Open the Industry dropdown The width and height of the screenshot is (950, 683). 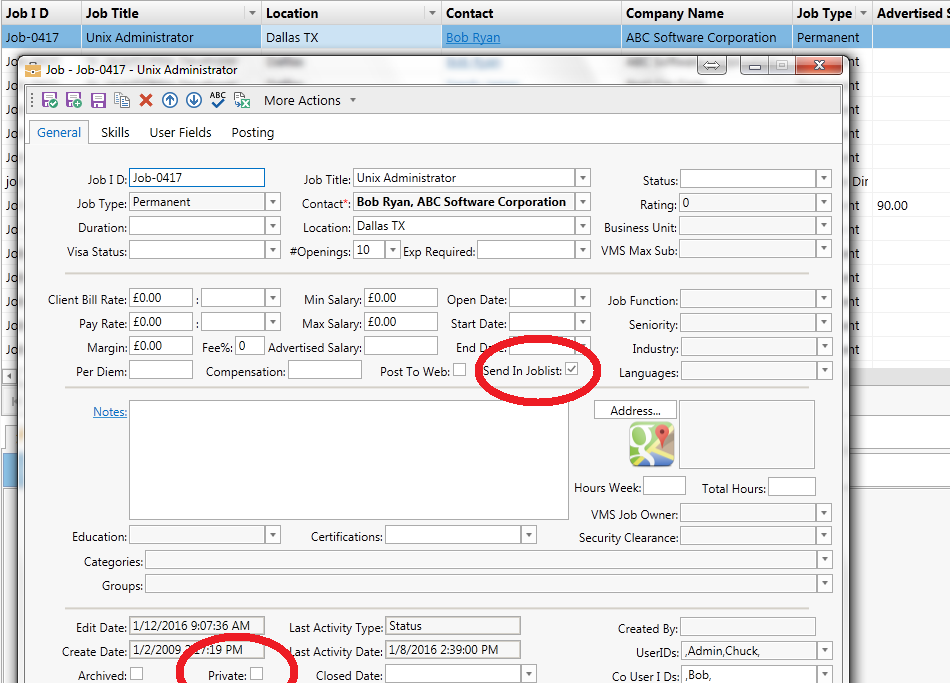824,347
